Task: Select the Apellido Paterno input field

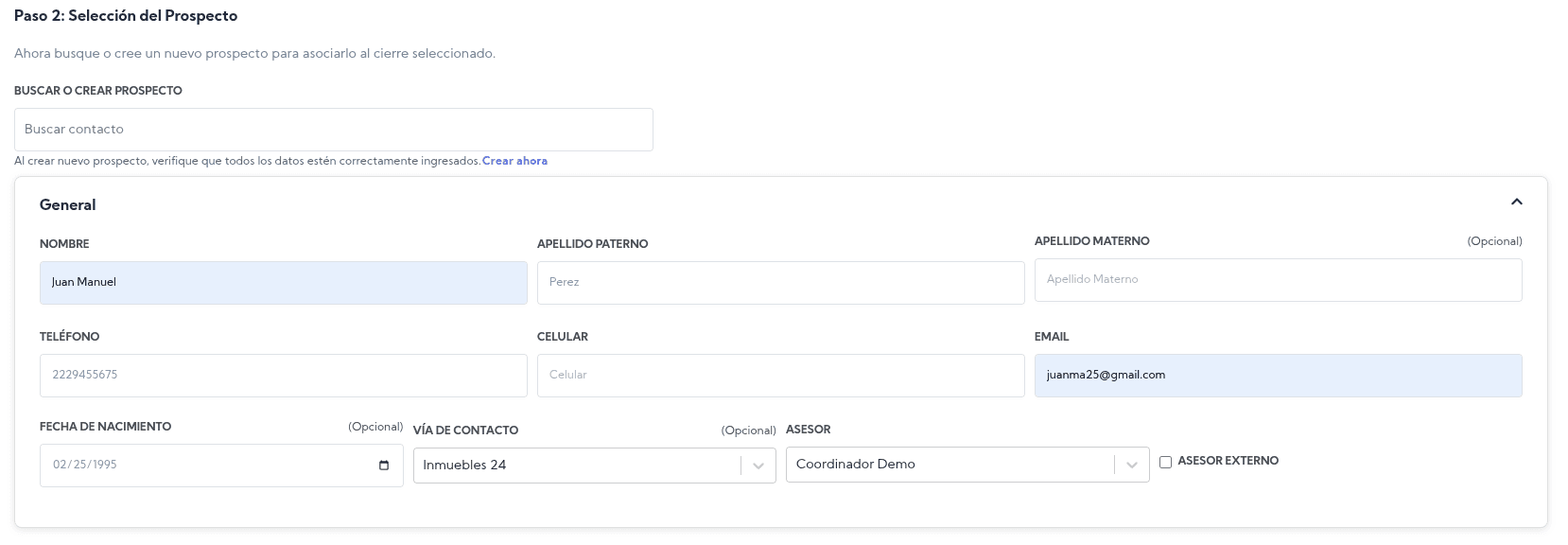Action: (780, 283)
